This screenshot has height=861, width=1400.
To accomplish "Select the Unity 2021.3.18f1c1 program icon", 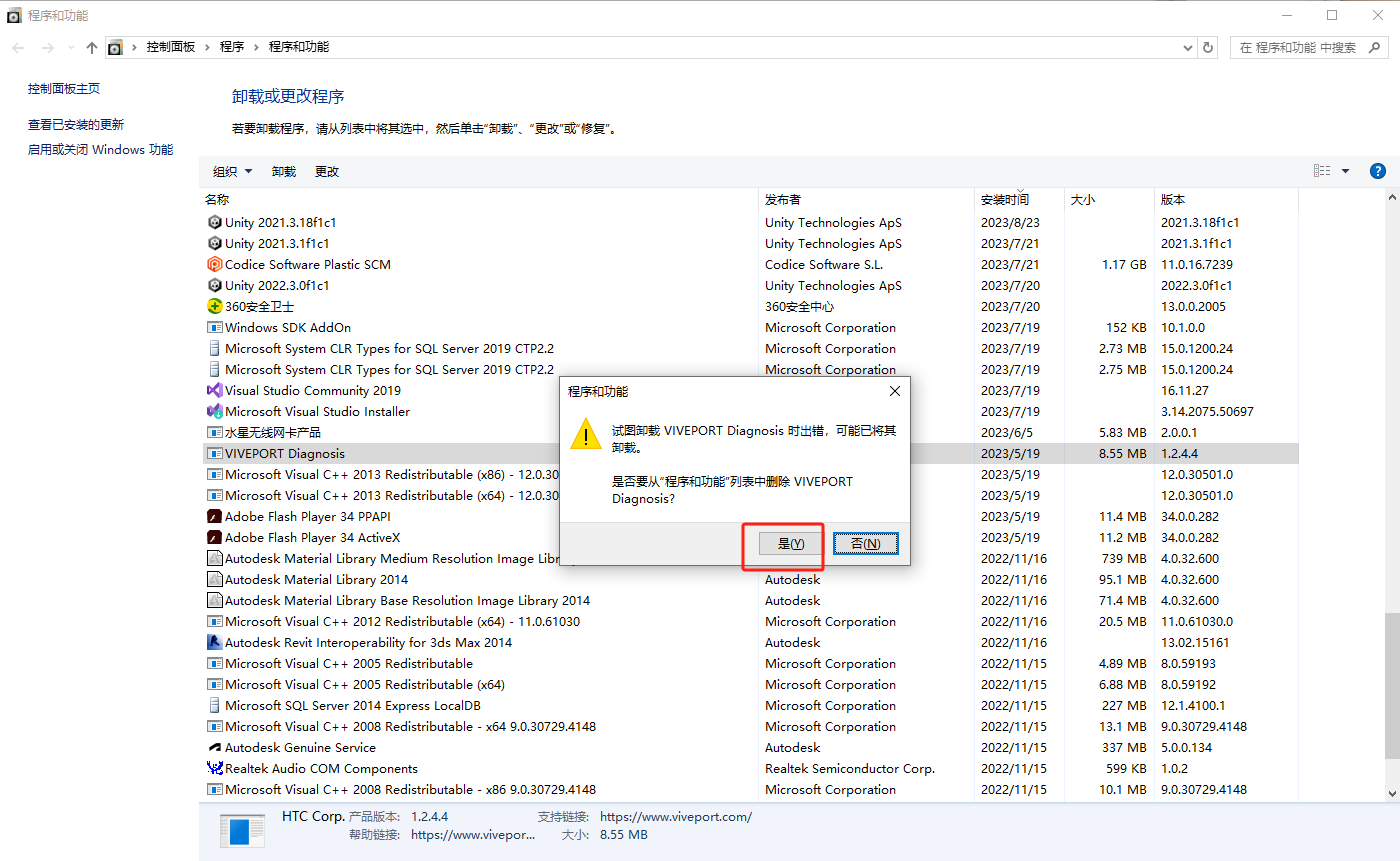I will click(214, 222).
